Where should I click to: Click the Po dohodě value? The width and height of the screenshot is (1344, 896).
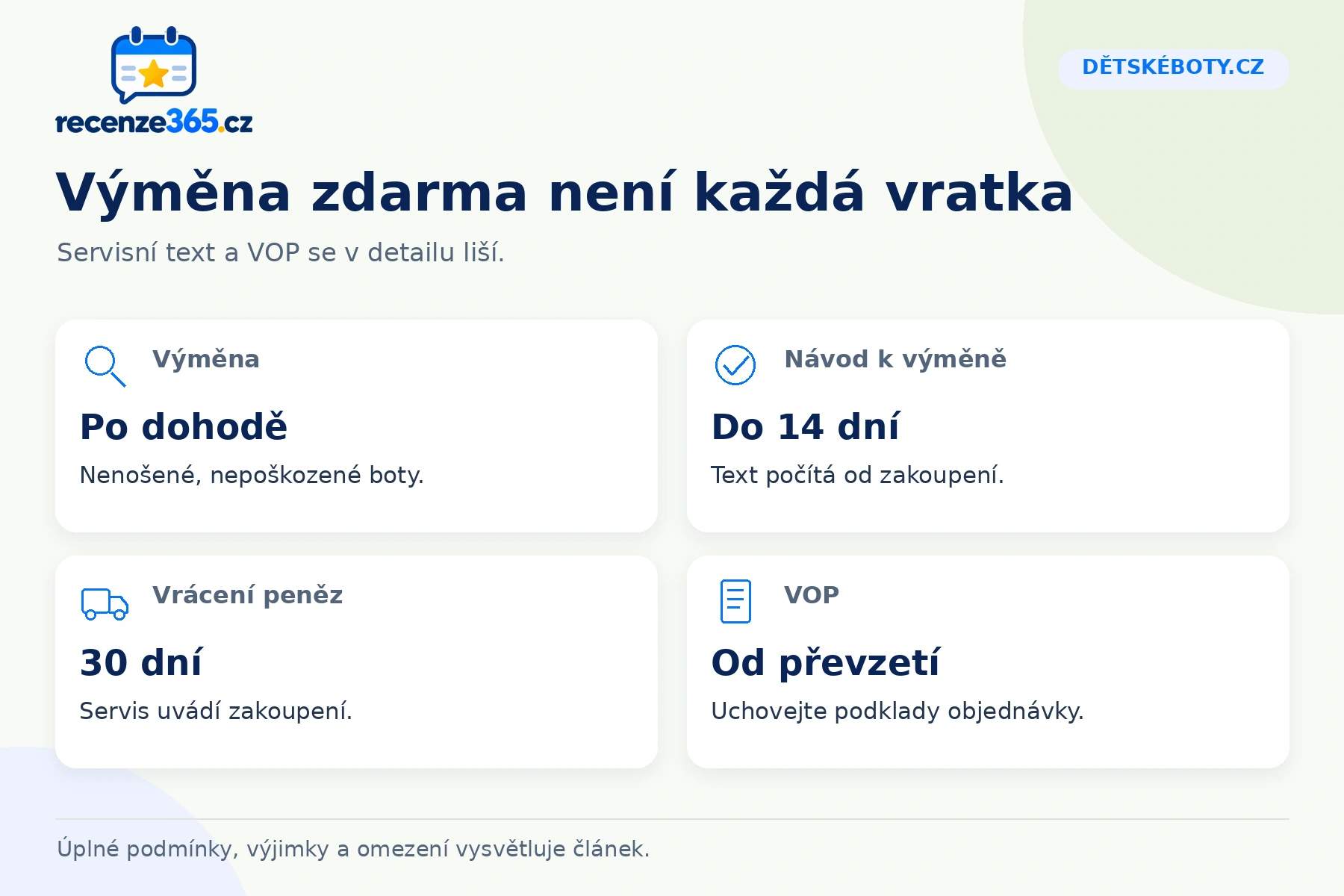(184, 427)
